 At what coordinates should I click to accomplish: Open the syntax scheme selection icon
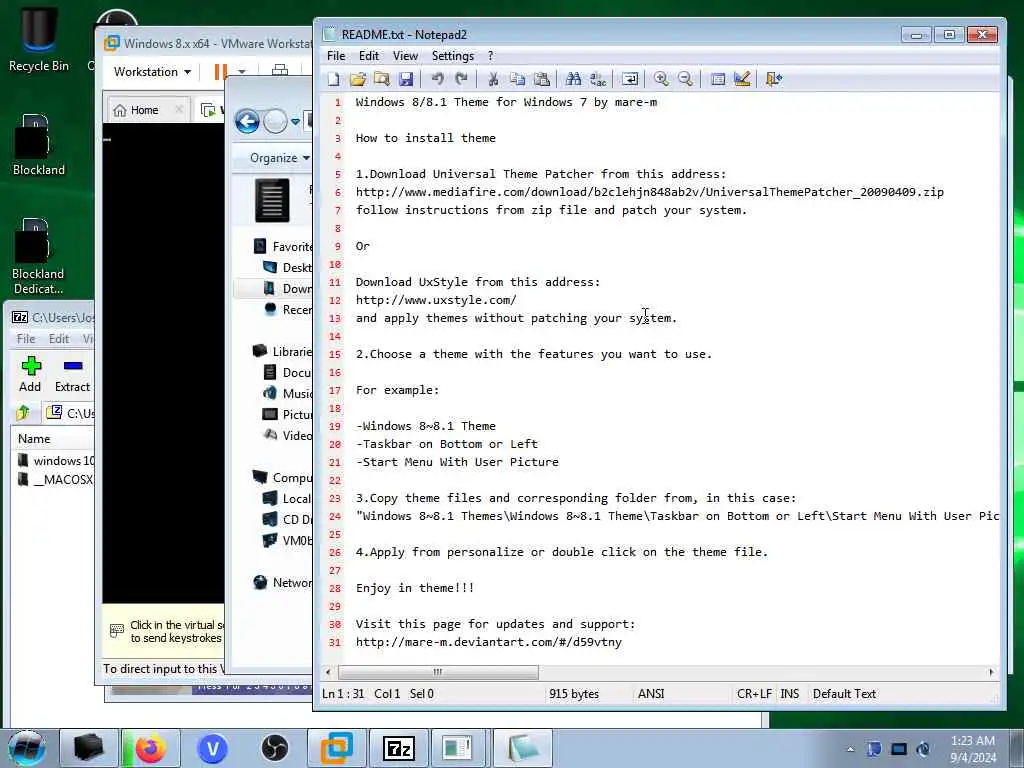(x=718, y=79)
